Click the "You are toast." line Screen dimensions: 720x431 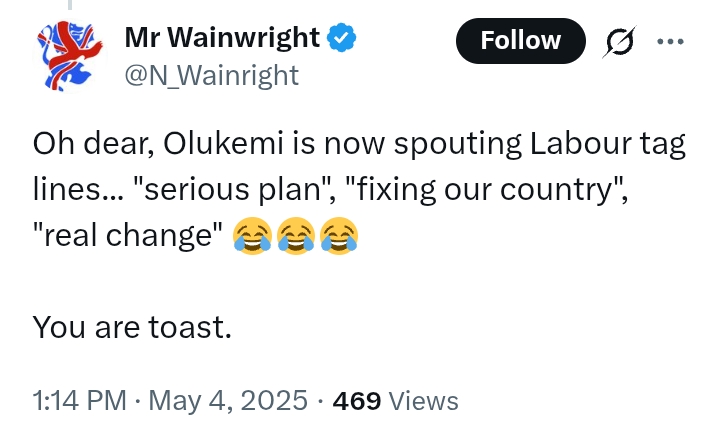(132, 327)
